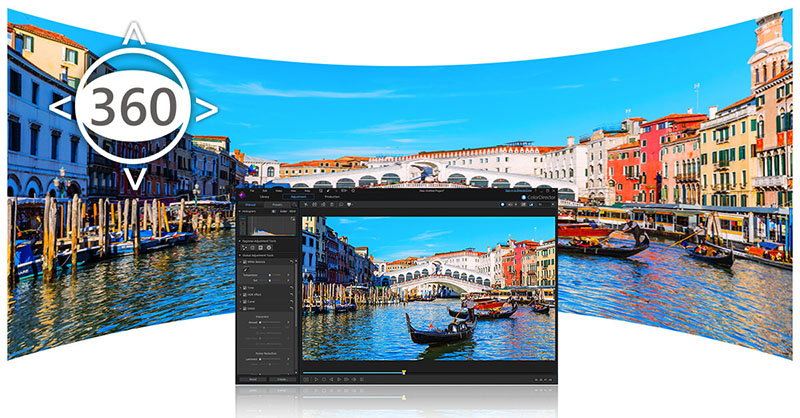This screenshot has height=418, width=800.
Task: Select the third regional adjustment tool icon
Action: [x=261, y=248]
